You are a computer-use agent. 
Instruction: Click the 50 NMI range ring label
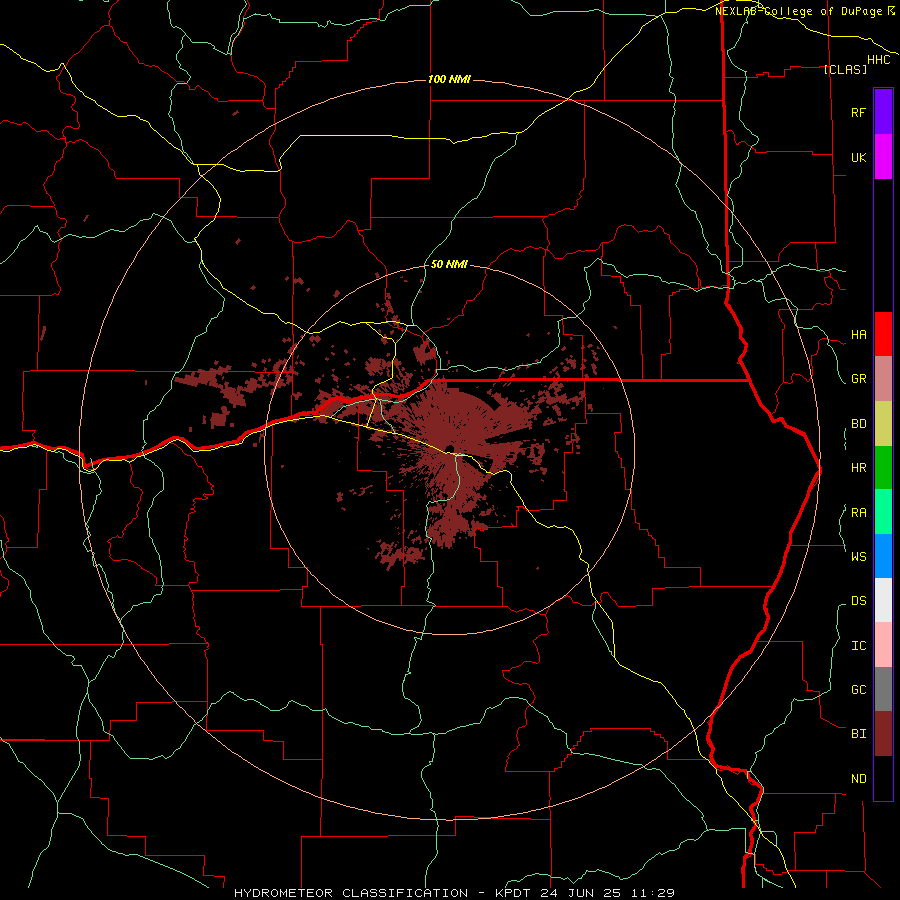449,264
